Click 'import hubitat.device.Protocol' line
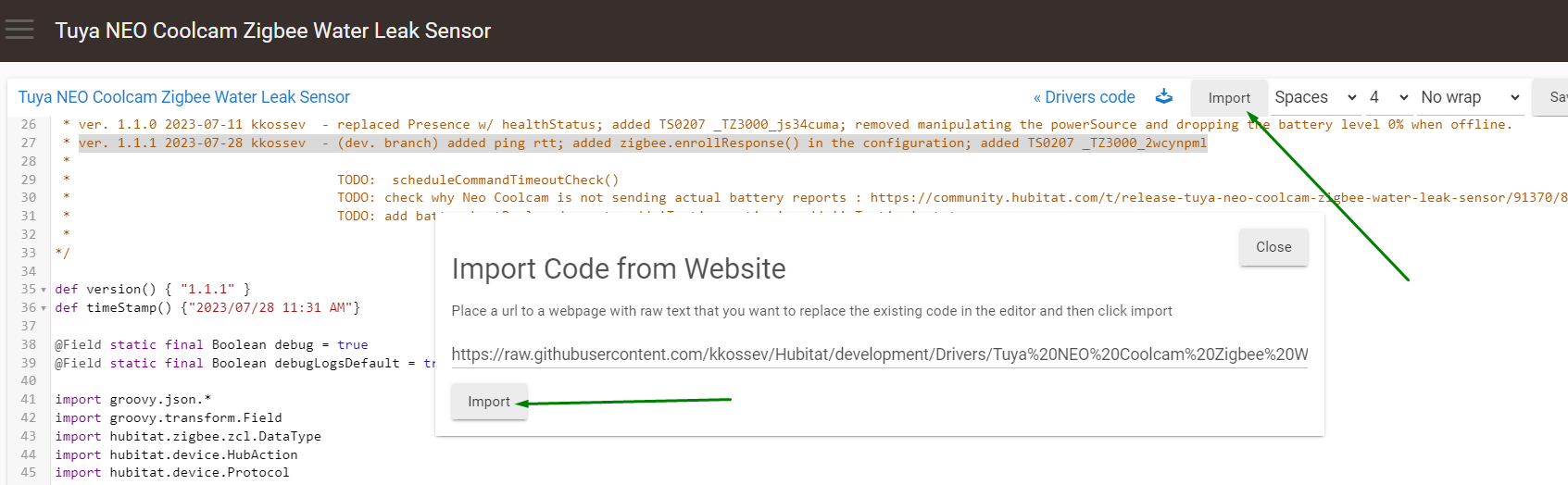1568x485 pixels. click(x=172, y=472)
